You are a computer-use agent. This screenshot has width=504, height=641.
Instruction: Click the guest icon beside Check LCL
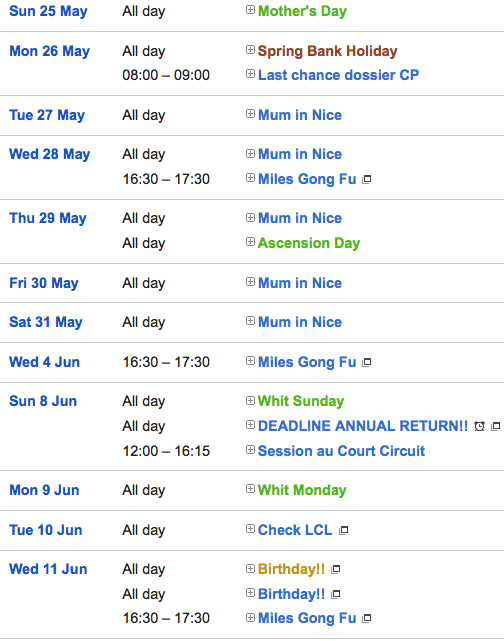[x=343, y=530]
